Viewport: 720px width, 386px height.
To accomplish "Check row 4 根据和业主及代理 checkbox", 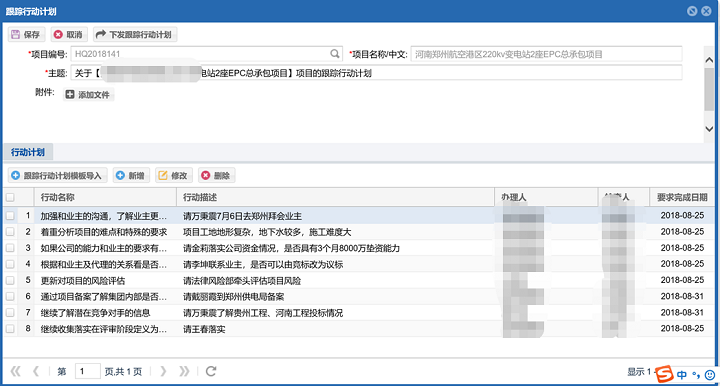I will (x=10, y=264).
